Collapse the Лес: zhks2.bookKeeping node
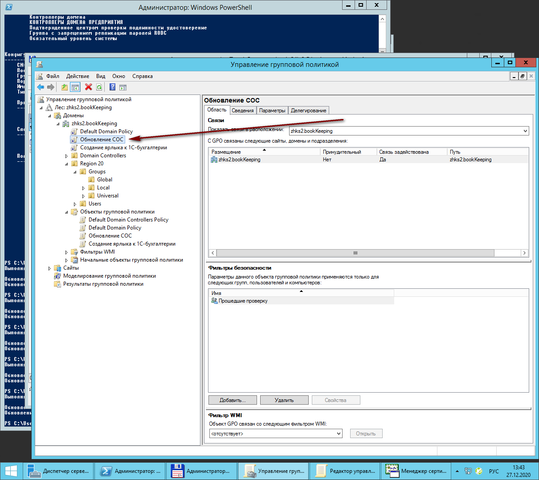539x480 pixels. point(42,108)
